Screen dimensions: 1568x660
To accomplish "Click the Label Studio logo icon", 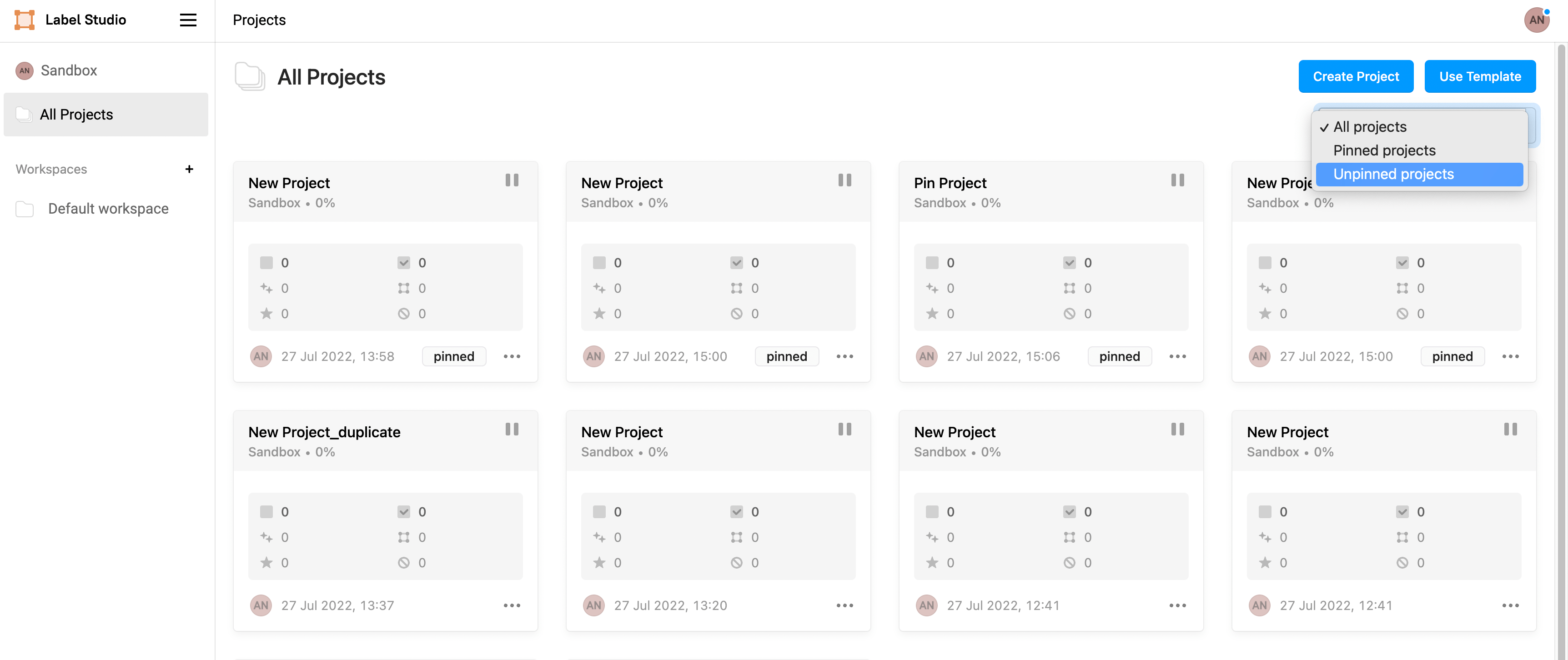I will (25, 20).
